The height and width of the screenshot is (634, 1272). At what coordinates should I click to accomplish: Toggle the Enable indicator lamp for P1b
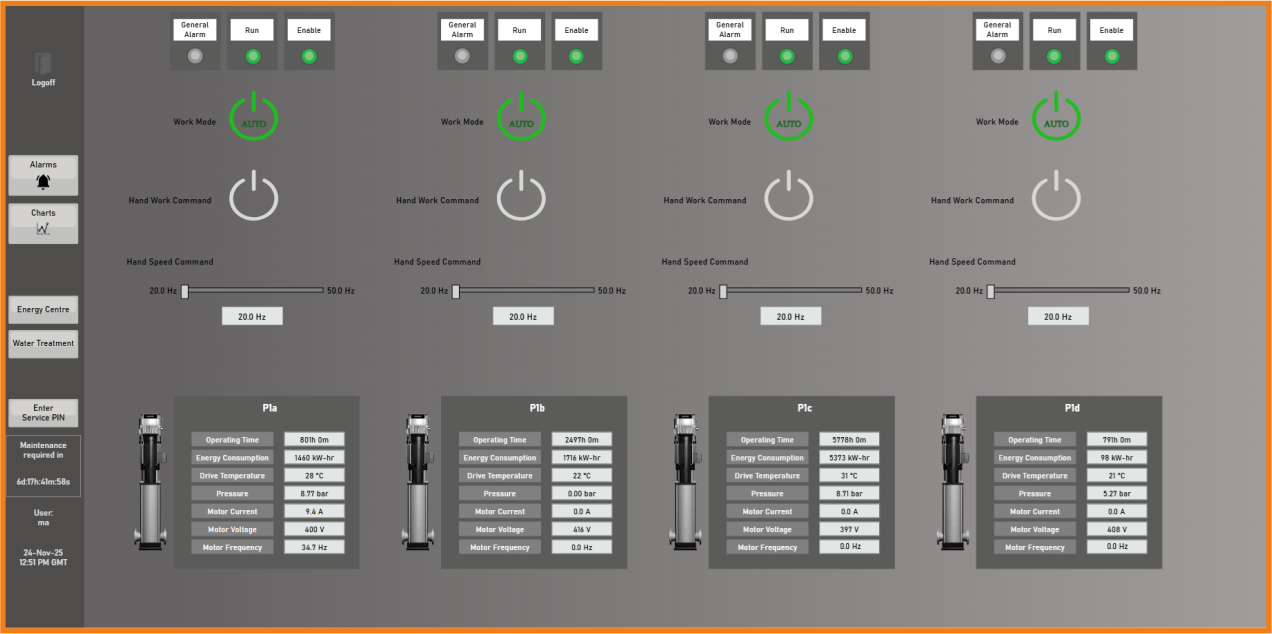click(577, 55)
